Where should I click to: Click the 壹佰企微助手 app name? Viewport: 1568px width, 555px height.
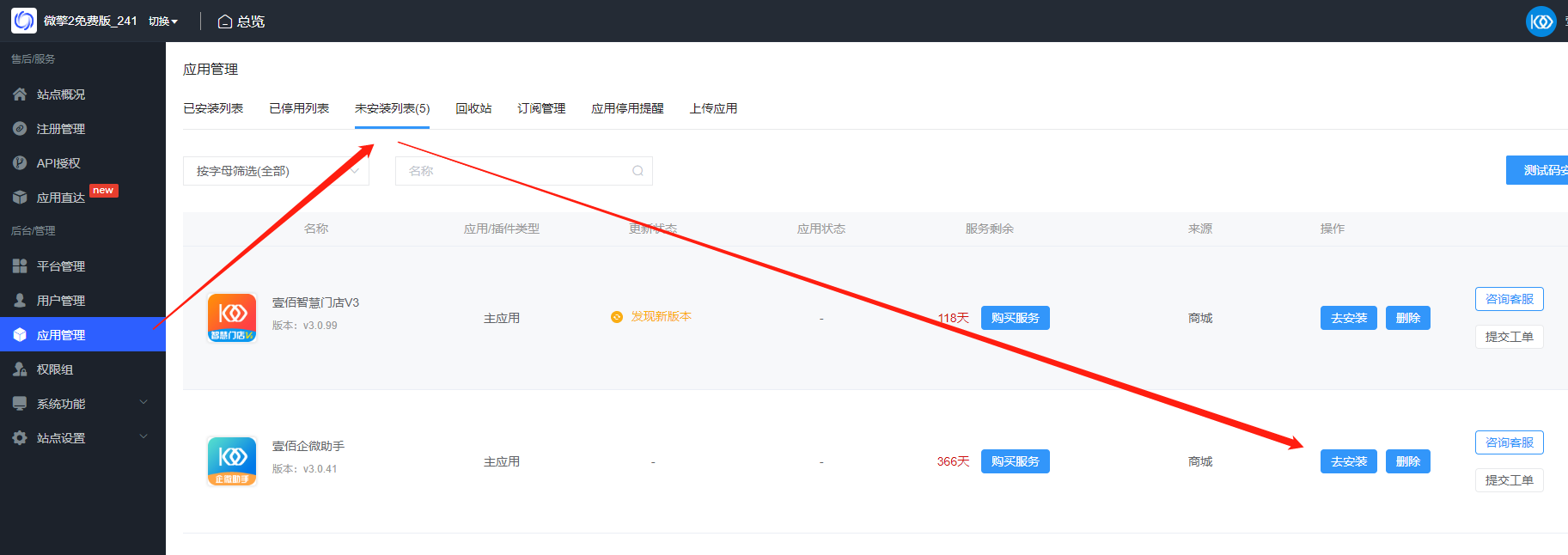tap(308, 446)
